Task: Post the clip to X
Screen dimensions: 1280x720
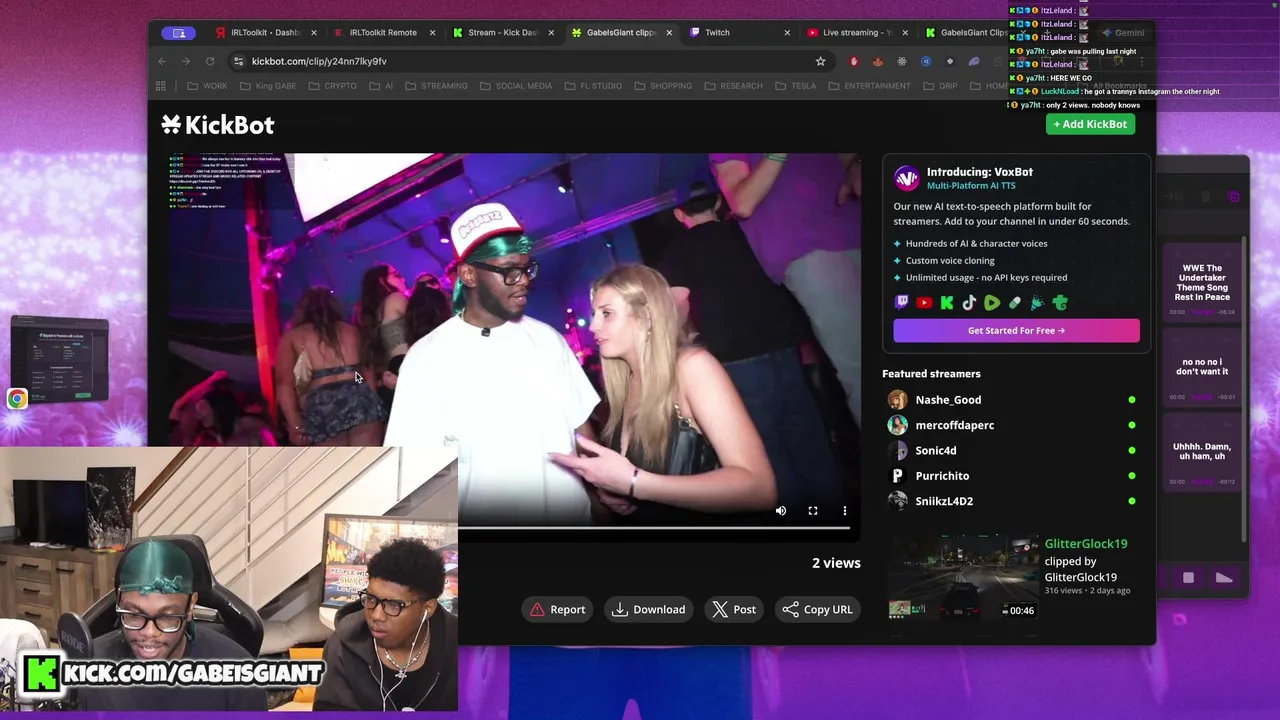Action: 734,609
